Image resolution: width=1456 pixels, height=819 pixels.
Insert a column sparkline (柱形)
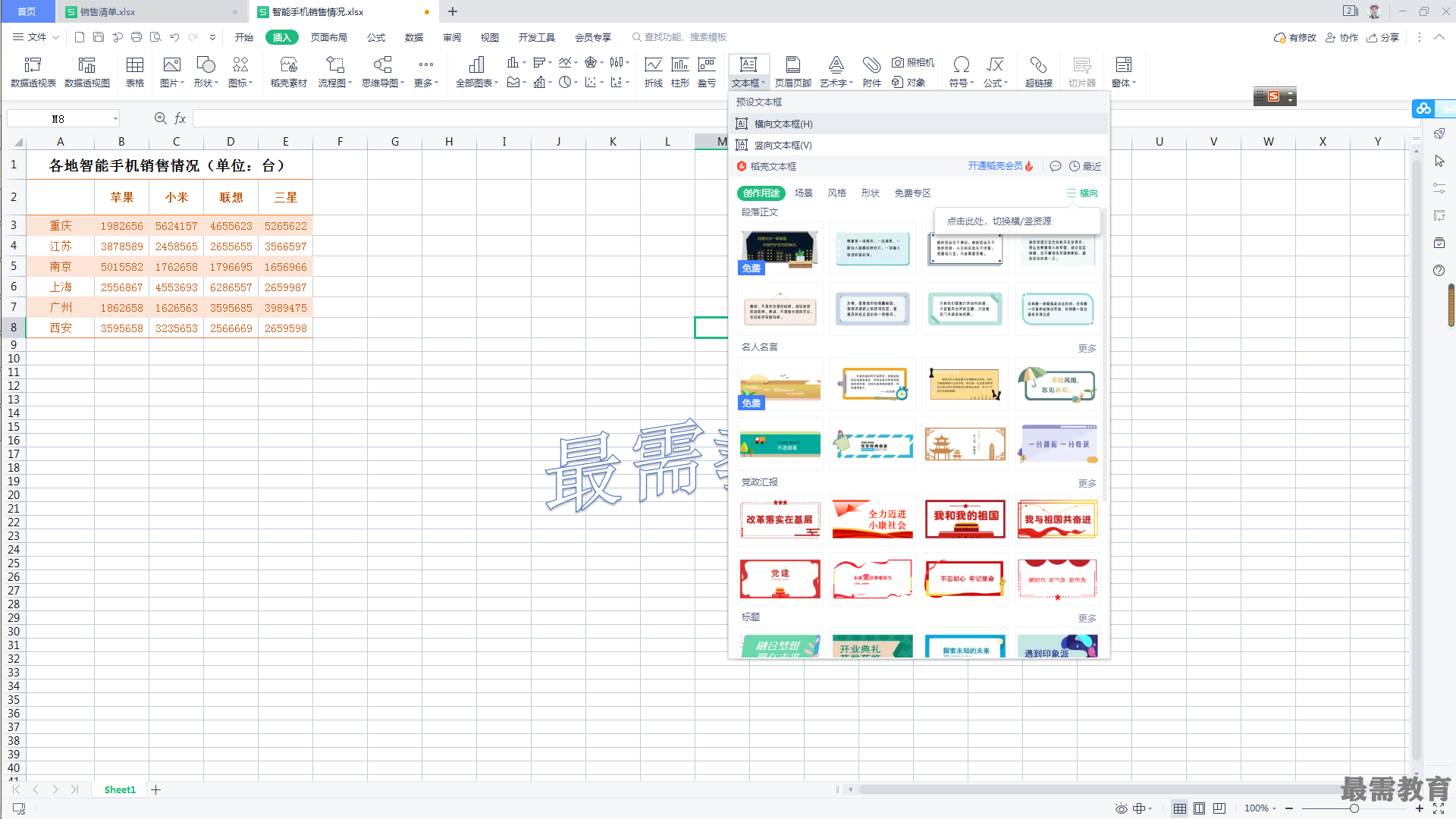tap(680, 72)
